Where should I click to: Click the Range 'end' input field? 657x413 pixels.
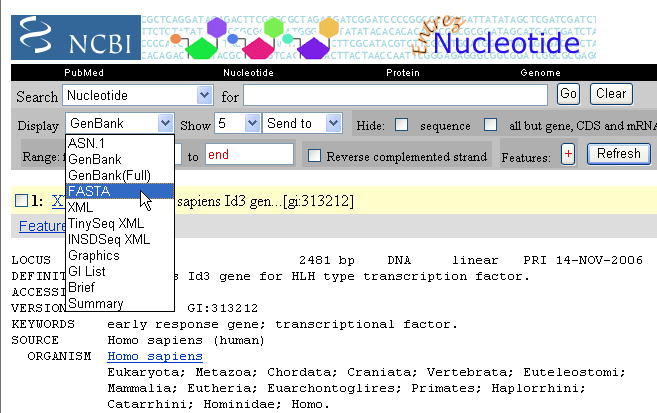pyautogui.click(x=249, y=154)
